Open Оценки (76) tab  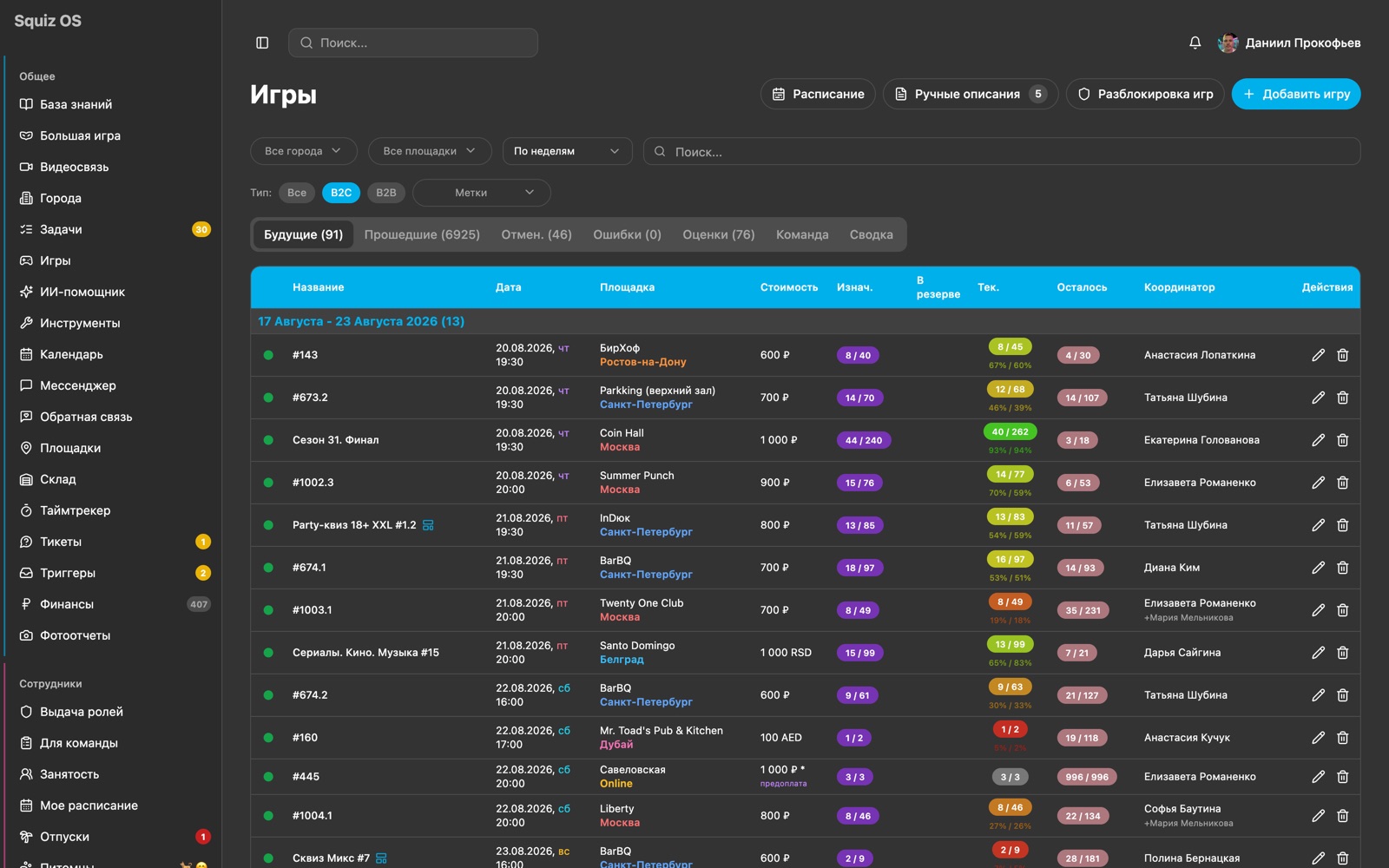tap(719, 234)
